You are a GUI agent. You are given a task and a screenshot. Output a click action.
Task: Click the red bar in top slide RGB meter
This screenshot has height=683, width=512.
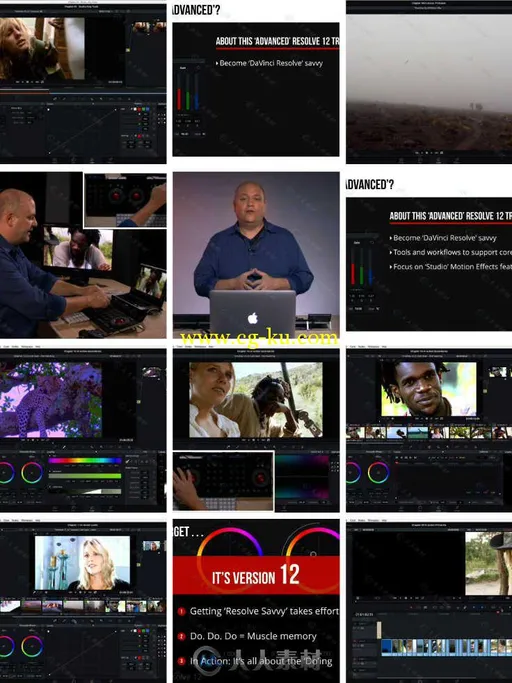tap(179, 98)
